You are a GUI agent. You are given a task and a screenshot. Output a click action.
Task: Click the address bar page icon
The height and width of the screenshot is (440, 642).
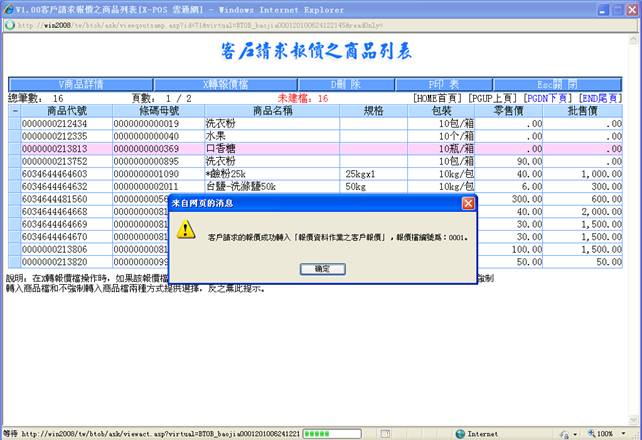coord(11,25)
